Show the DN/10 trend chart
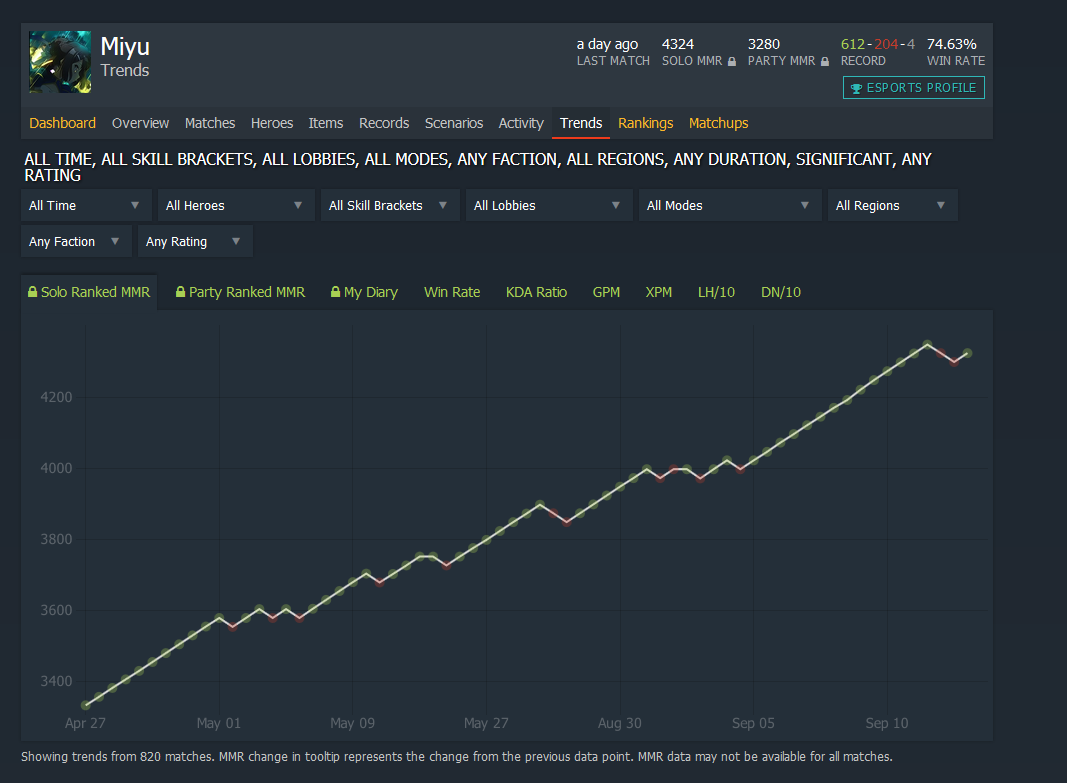The width and height of the screenshot is (1067, 783). tap(781, 293)
